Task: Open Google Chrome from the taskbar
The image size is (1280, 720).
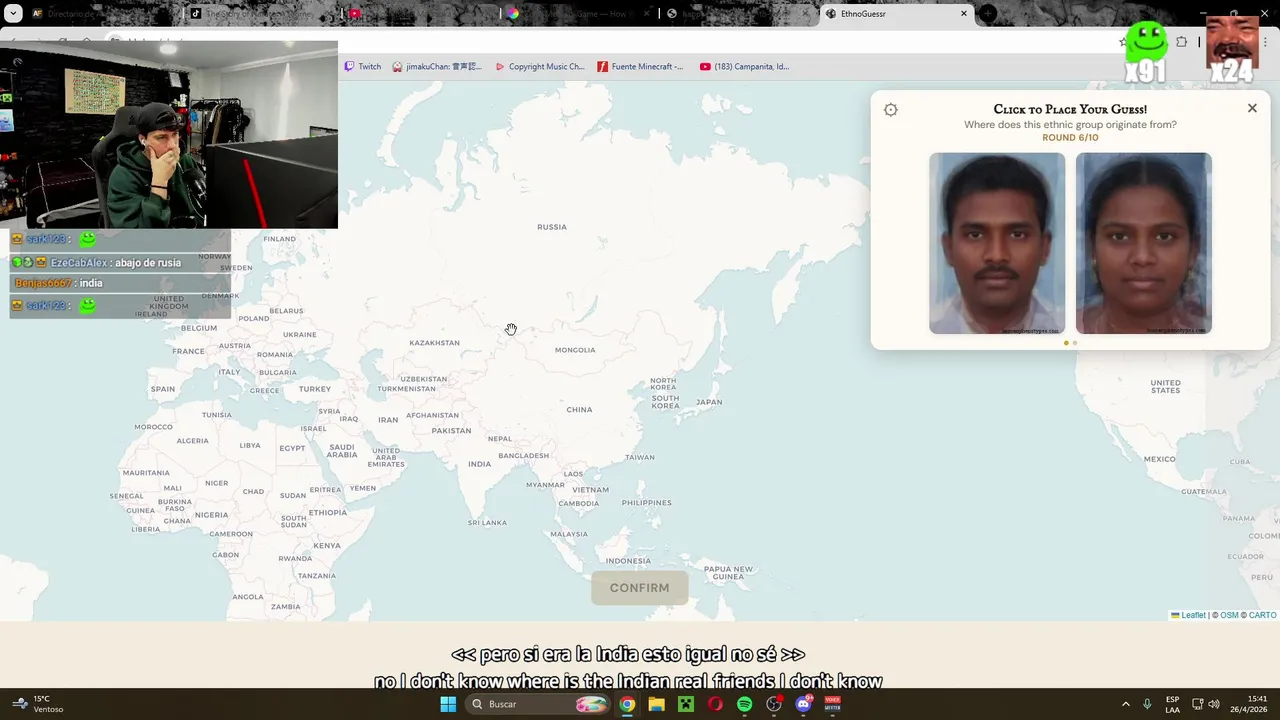Action: coord(627,704)
